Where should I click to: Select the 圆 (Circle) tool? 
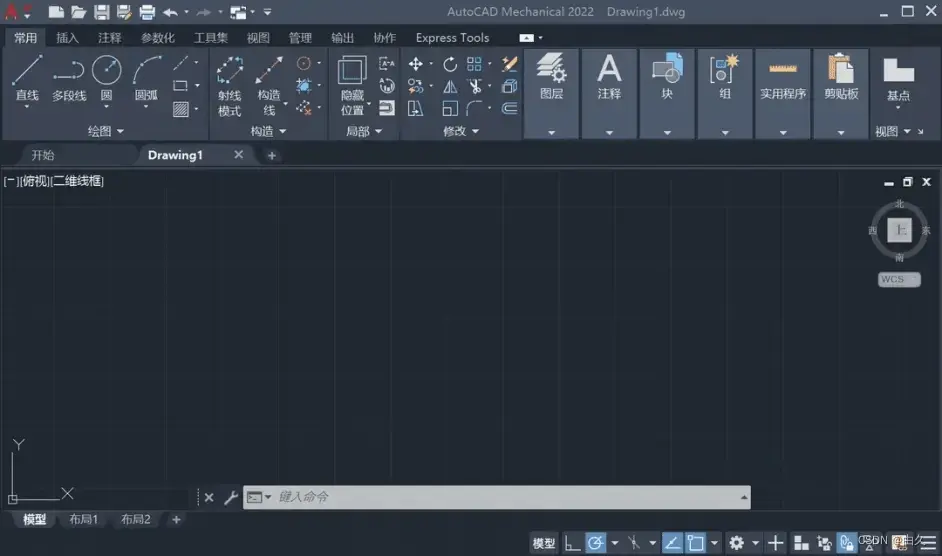pos(106,79)
